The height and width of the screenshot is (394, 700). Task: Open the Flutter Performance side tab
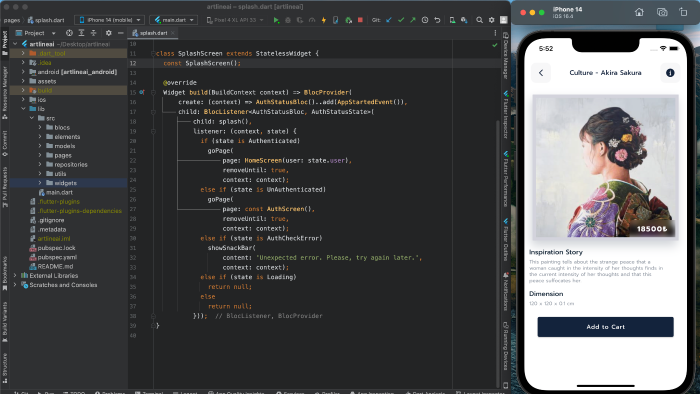505,179
